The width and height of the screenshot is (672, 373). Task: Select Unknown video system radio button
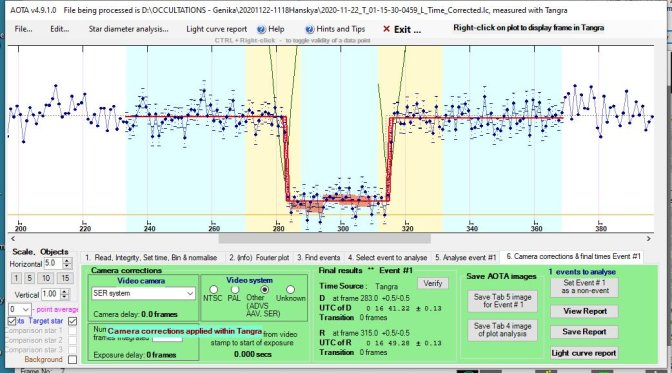click(x=291, y=290)
